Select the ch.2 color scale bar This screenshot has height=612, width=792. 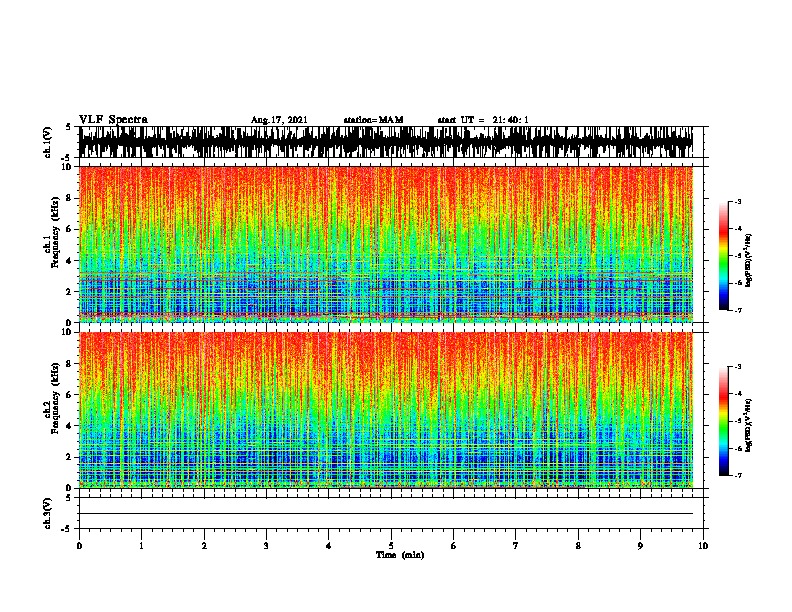tap(723, 421)
